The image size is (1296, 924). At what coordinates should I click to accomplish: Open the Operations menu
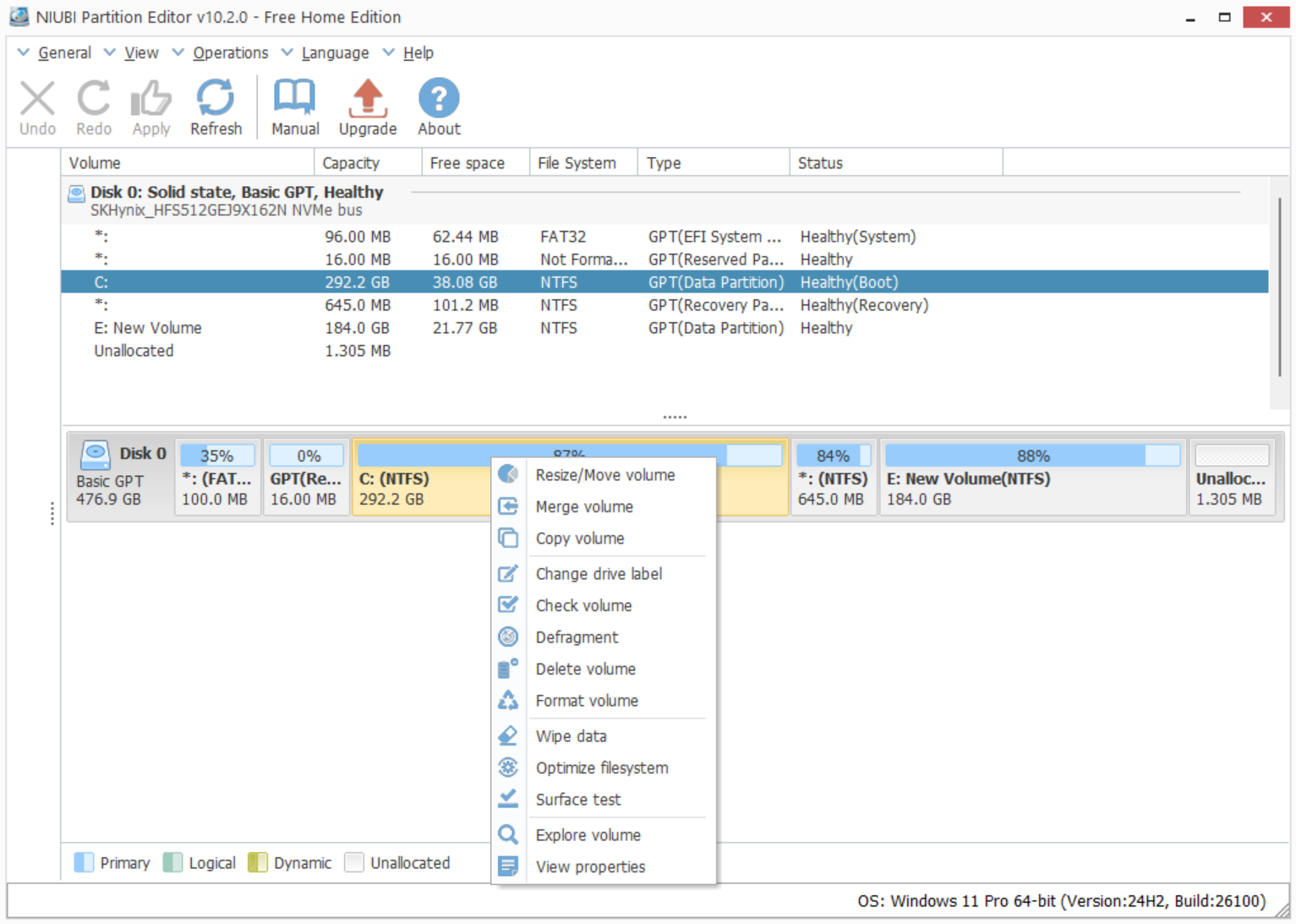click(230, 52)
